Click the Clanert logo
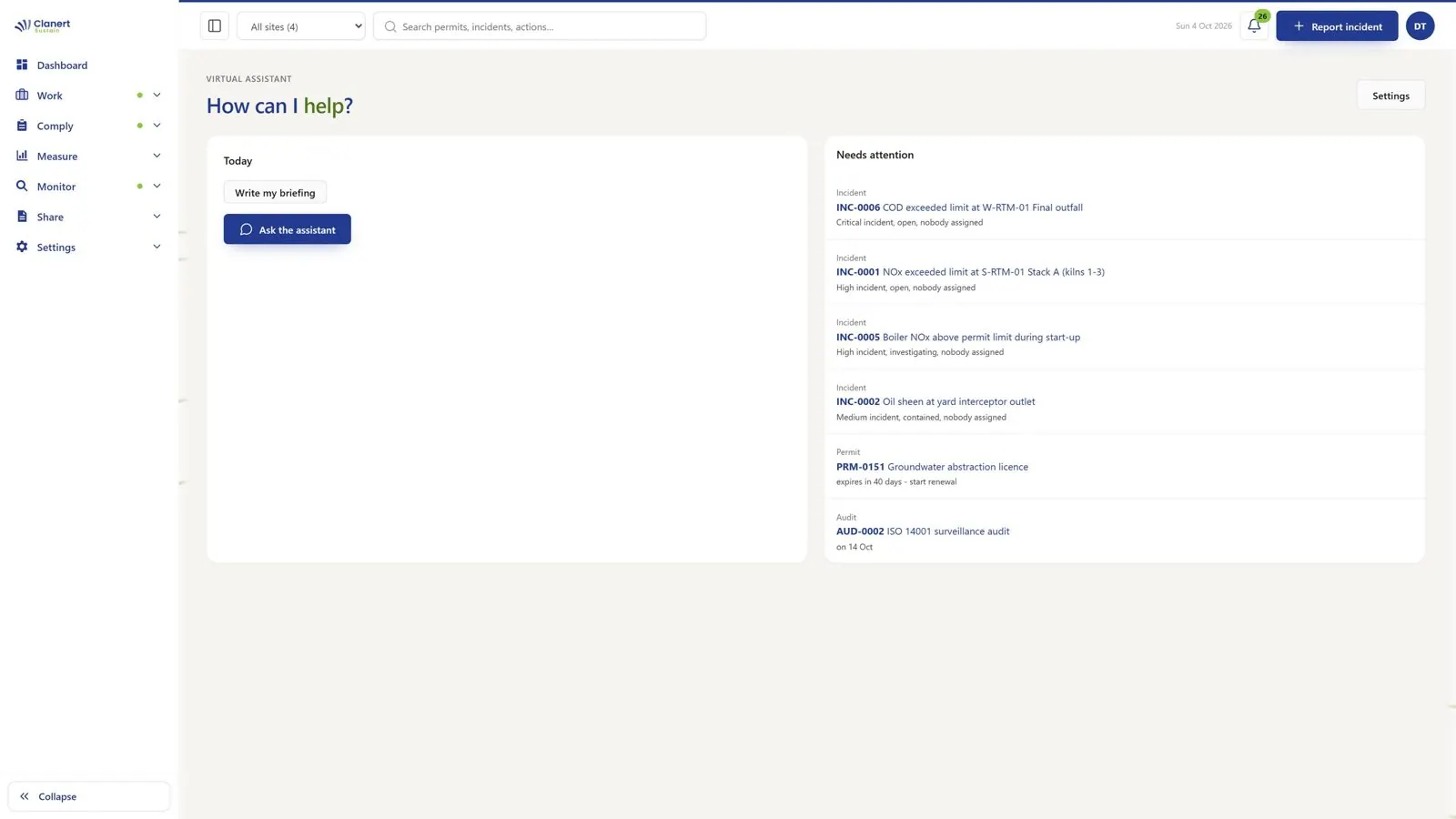Screen dimensions: 1456x819 [43, 25]
